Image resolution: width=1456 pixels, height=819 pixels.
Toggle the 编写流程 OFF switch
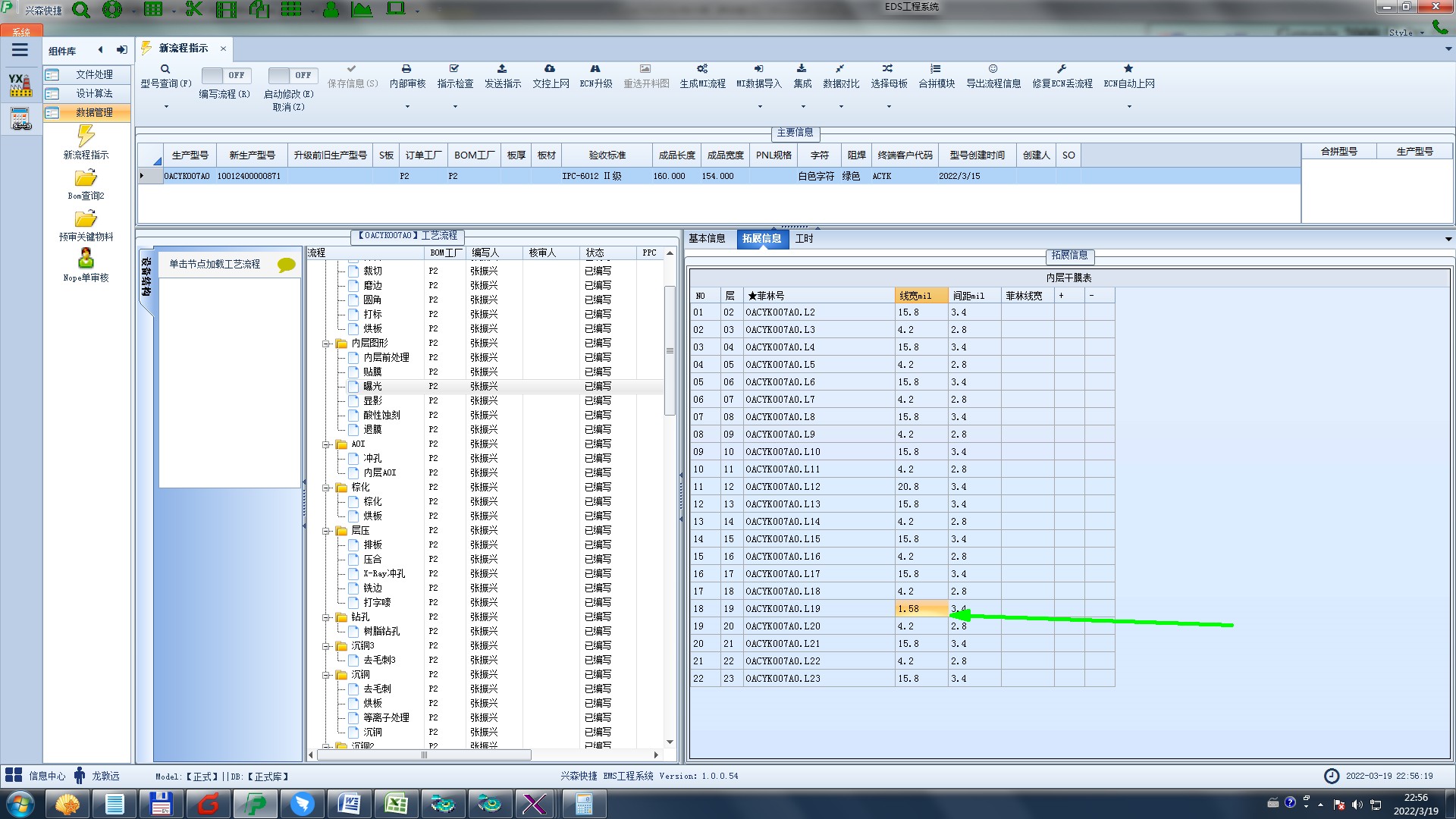pos(224,76)
